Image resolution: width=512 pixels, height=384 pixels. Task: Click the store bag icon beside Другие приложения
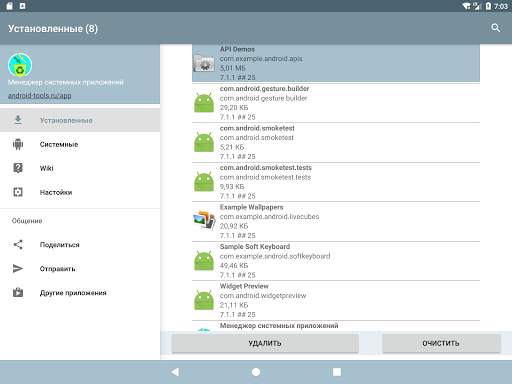pos(18,292)
